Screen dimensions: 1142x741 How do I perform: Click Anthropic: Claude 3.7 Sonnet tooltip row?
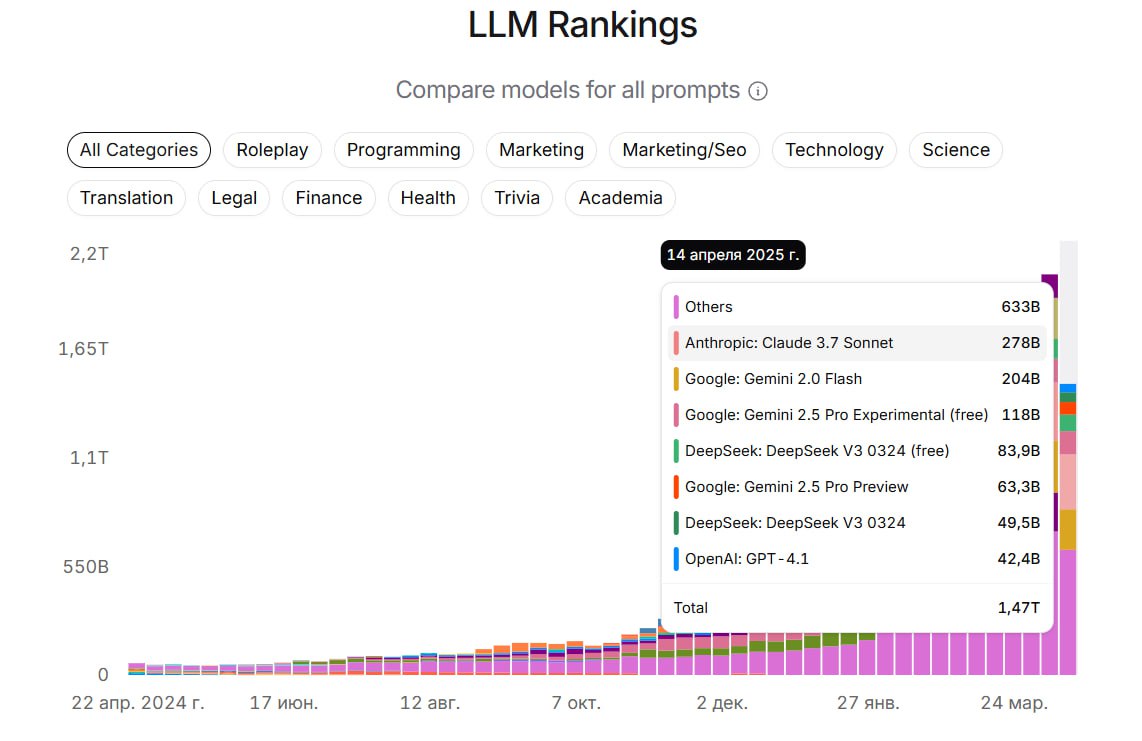[x=856, y=343]
